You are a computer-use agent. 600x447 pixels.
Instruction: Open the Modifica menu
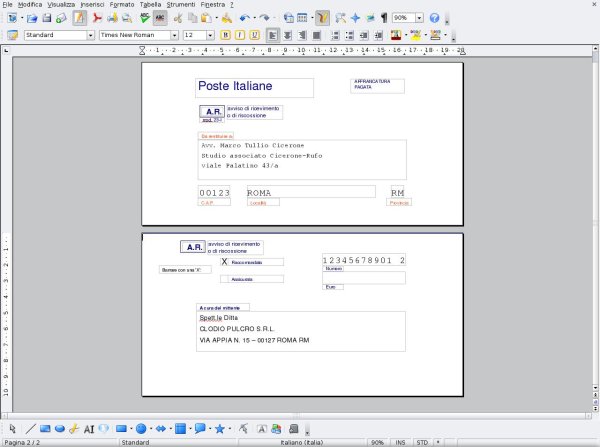[30, 5]
